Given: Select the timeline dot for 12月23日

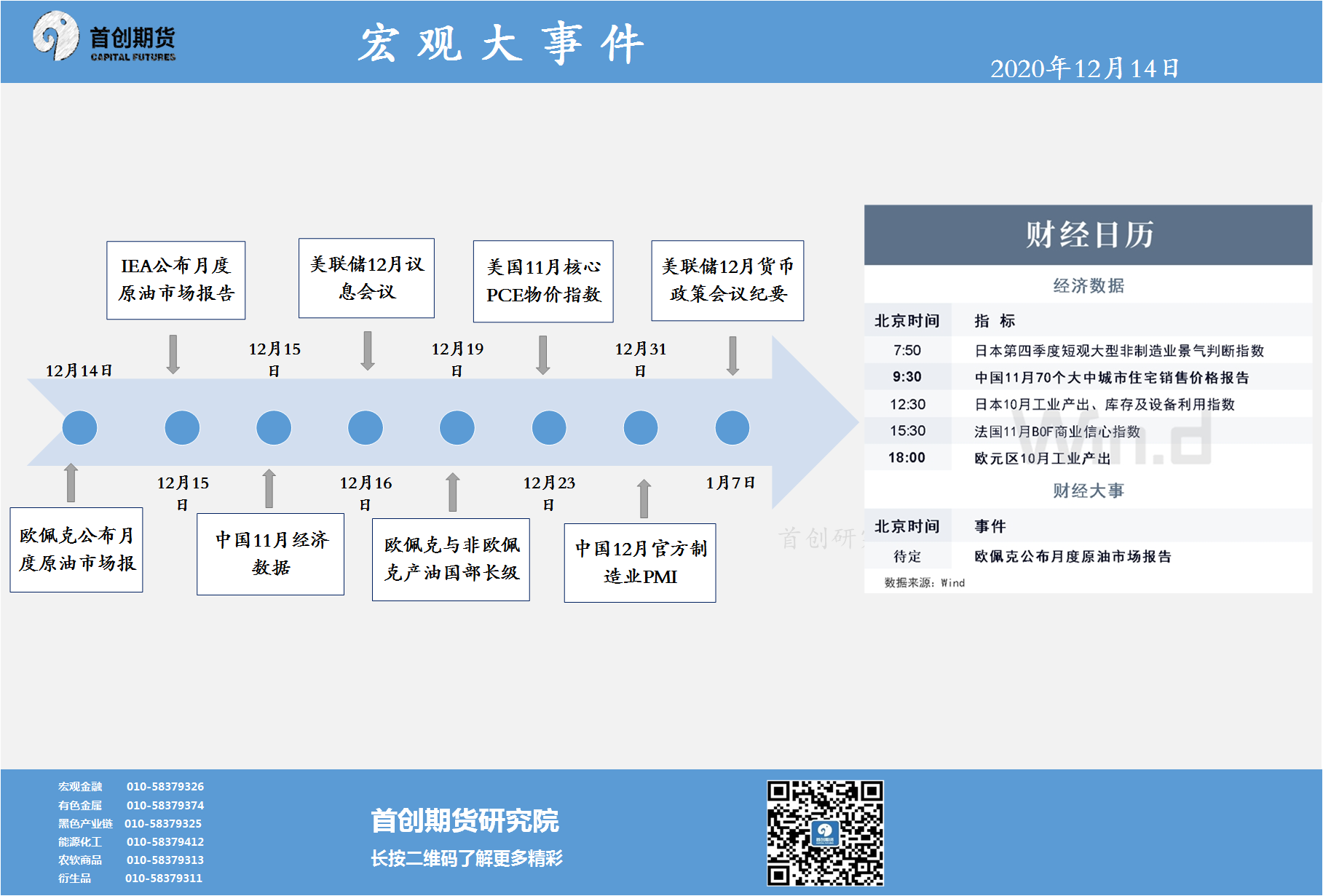Looking at the screenshot, I should 549,428.
